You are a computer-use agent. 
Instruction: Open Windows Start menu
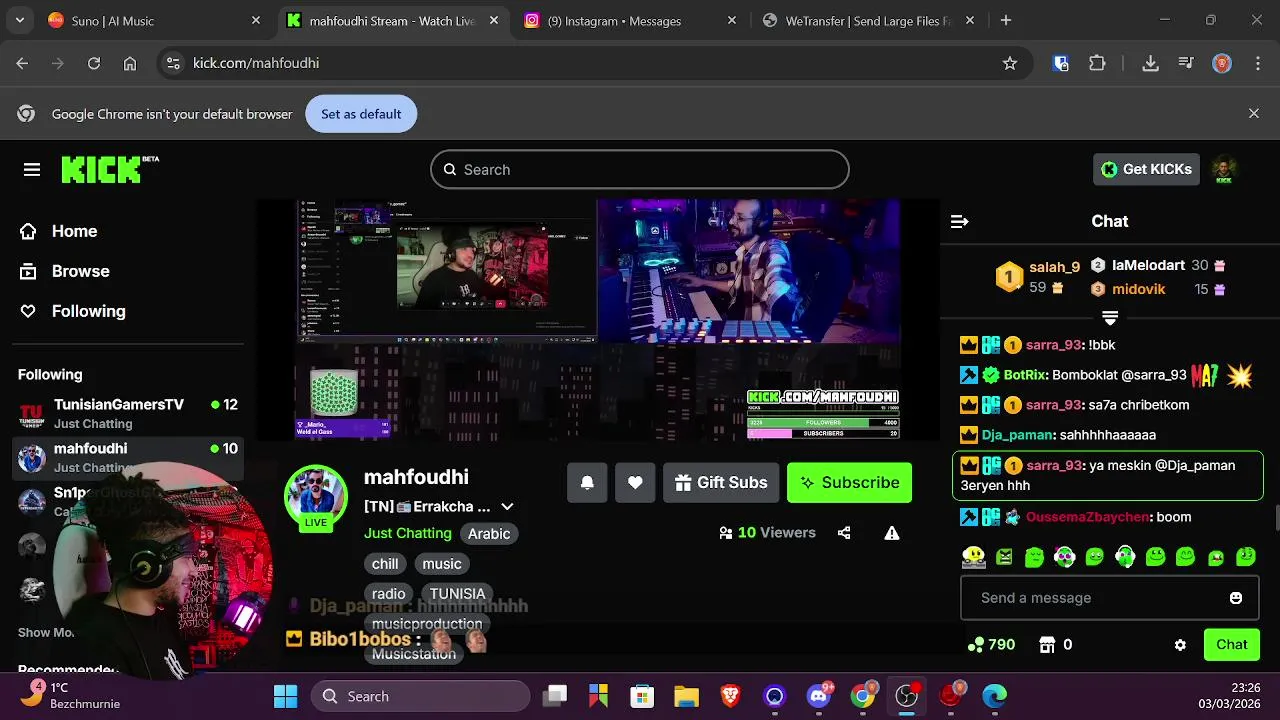(286, 696)
